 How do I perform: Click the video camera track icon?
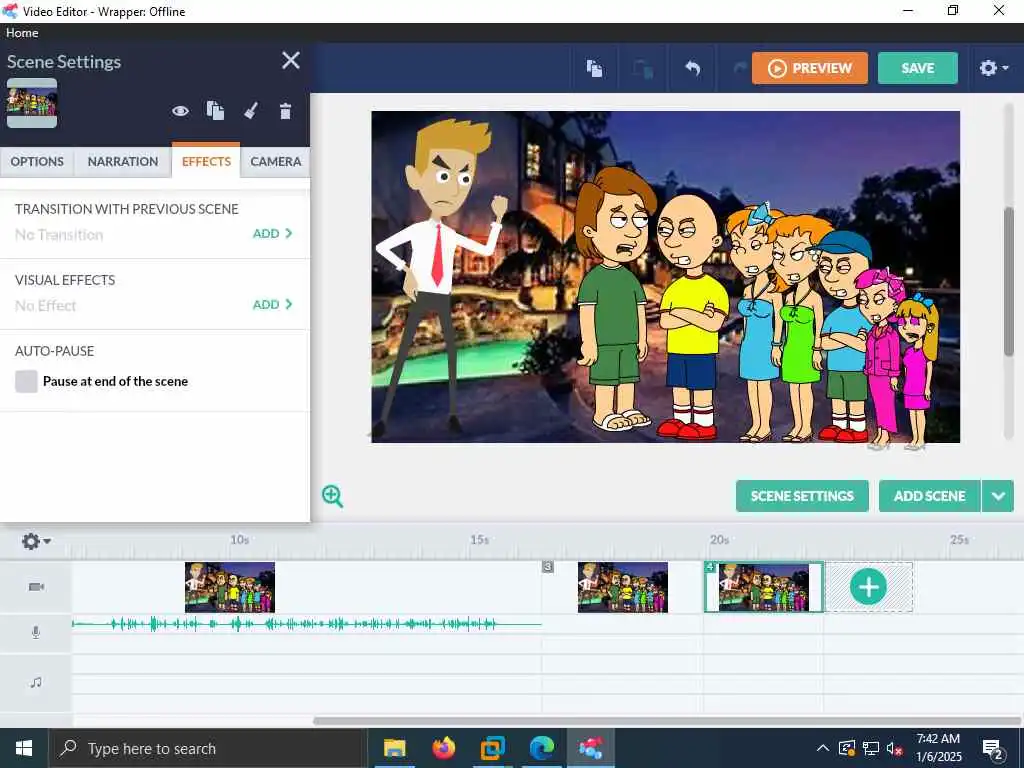(x=37, y=586)
